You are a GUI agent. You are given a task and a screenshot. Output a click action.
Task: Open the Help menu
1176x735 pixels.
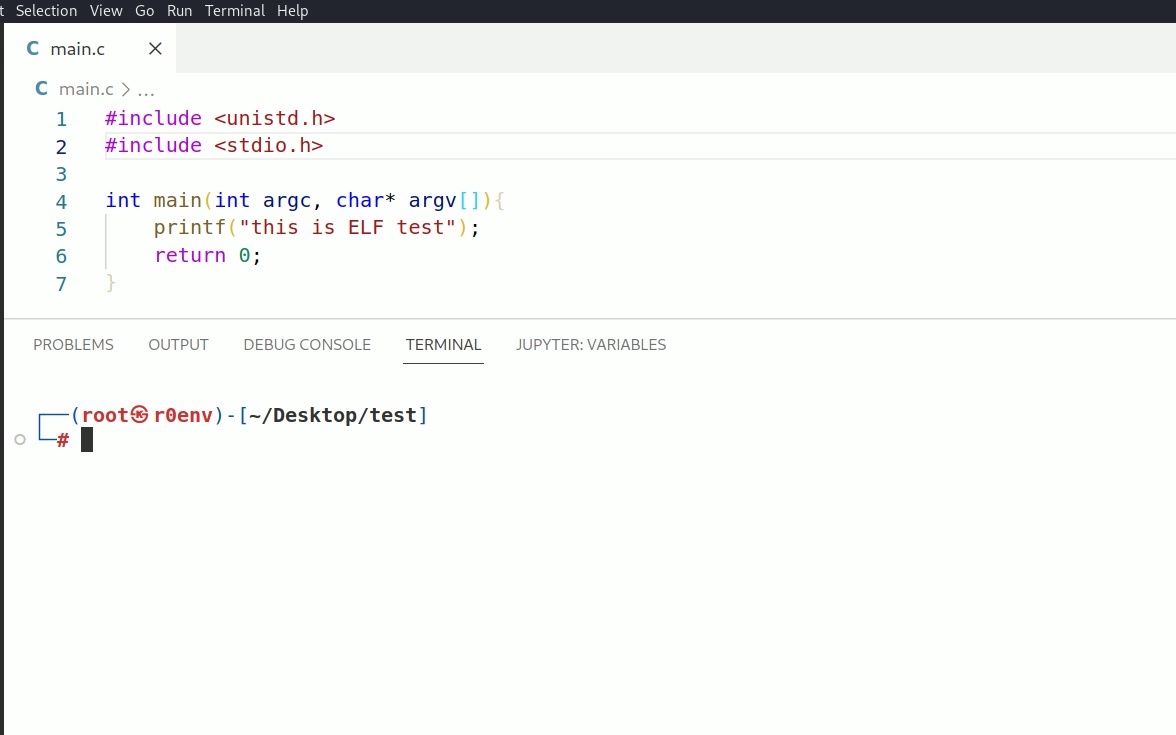tap(292, 10)
